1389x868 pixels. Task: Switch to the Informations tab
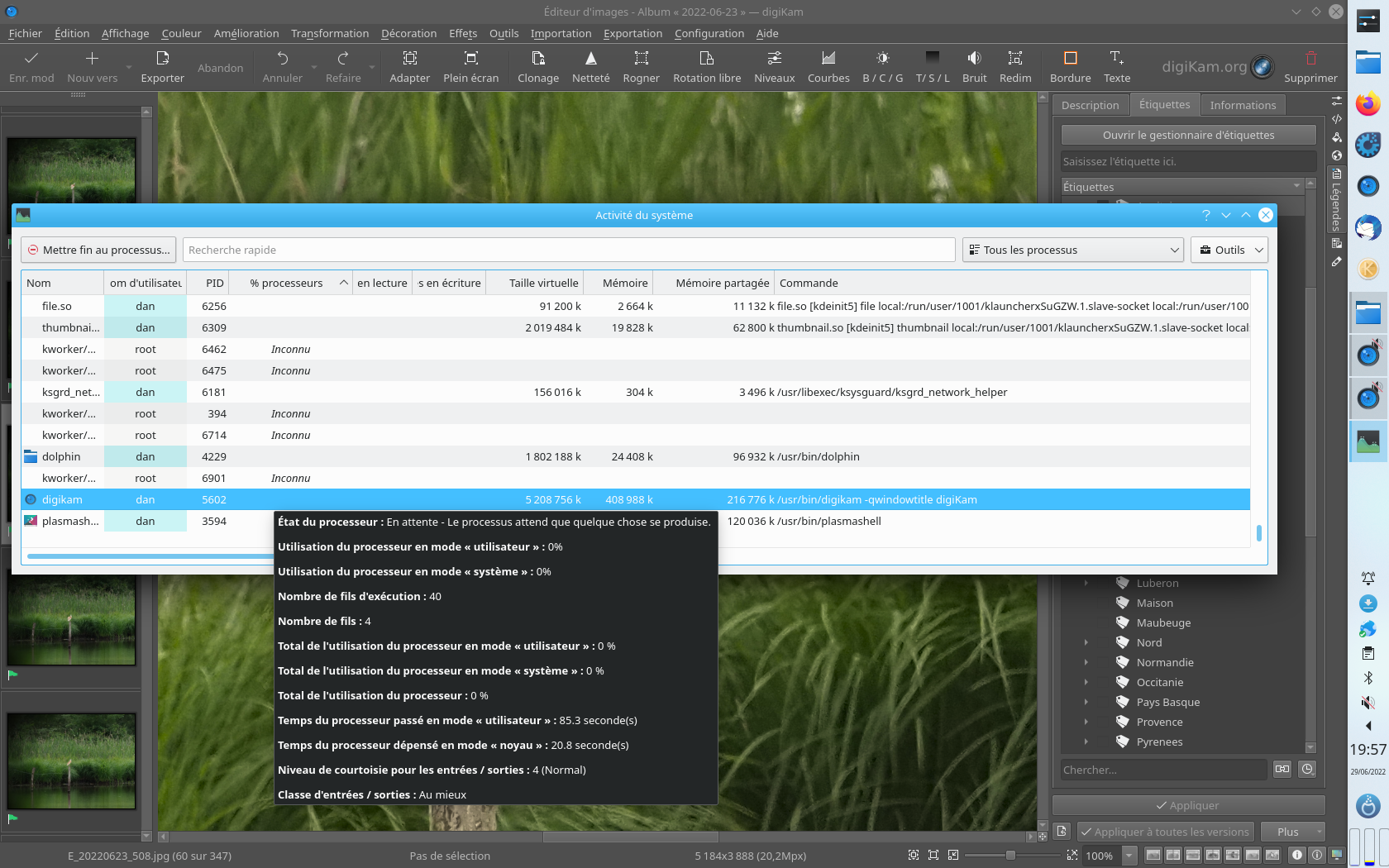tap(1243, 105)
